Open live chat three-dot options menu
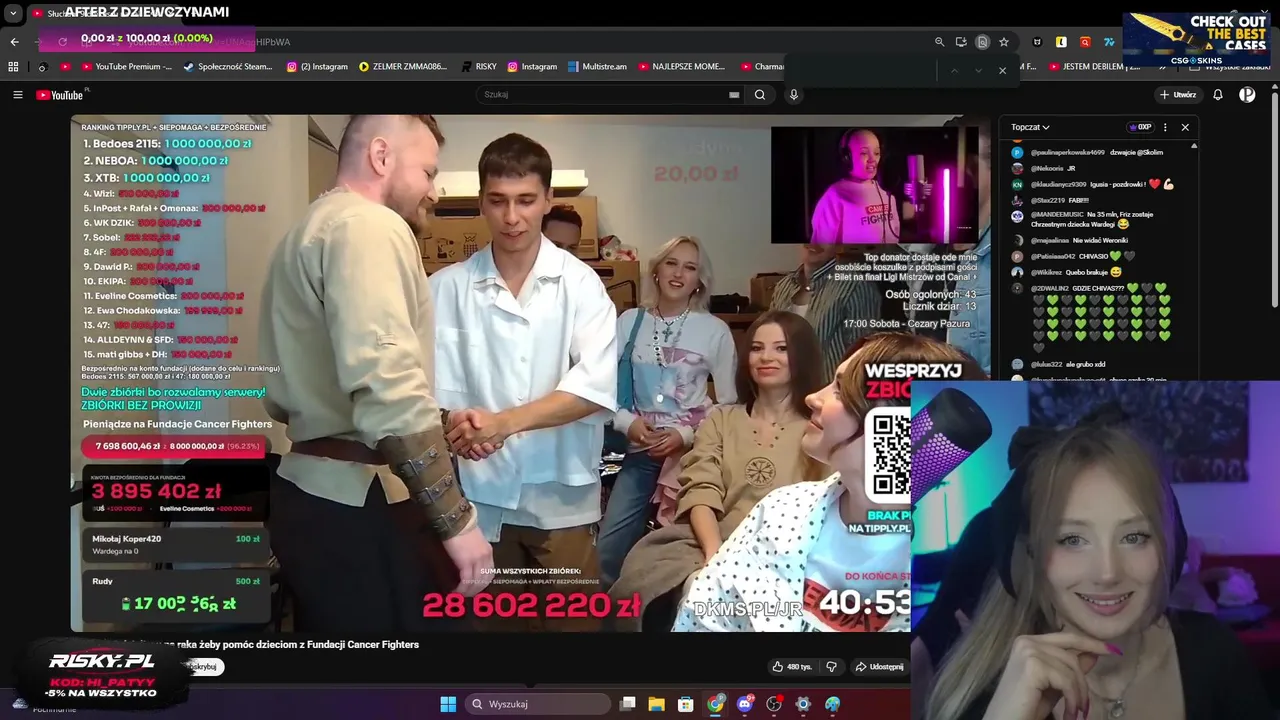The image size is (1280, 720). (1165, 127)
